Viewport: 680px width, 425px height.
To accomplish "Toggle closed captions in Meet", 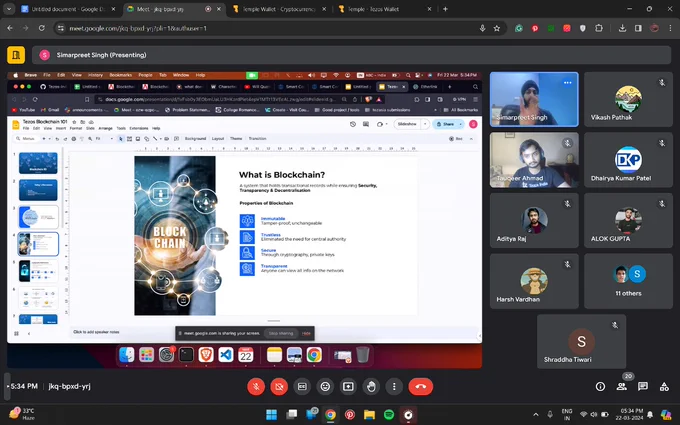I will click(302, 386).
